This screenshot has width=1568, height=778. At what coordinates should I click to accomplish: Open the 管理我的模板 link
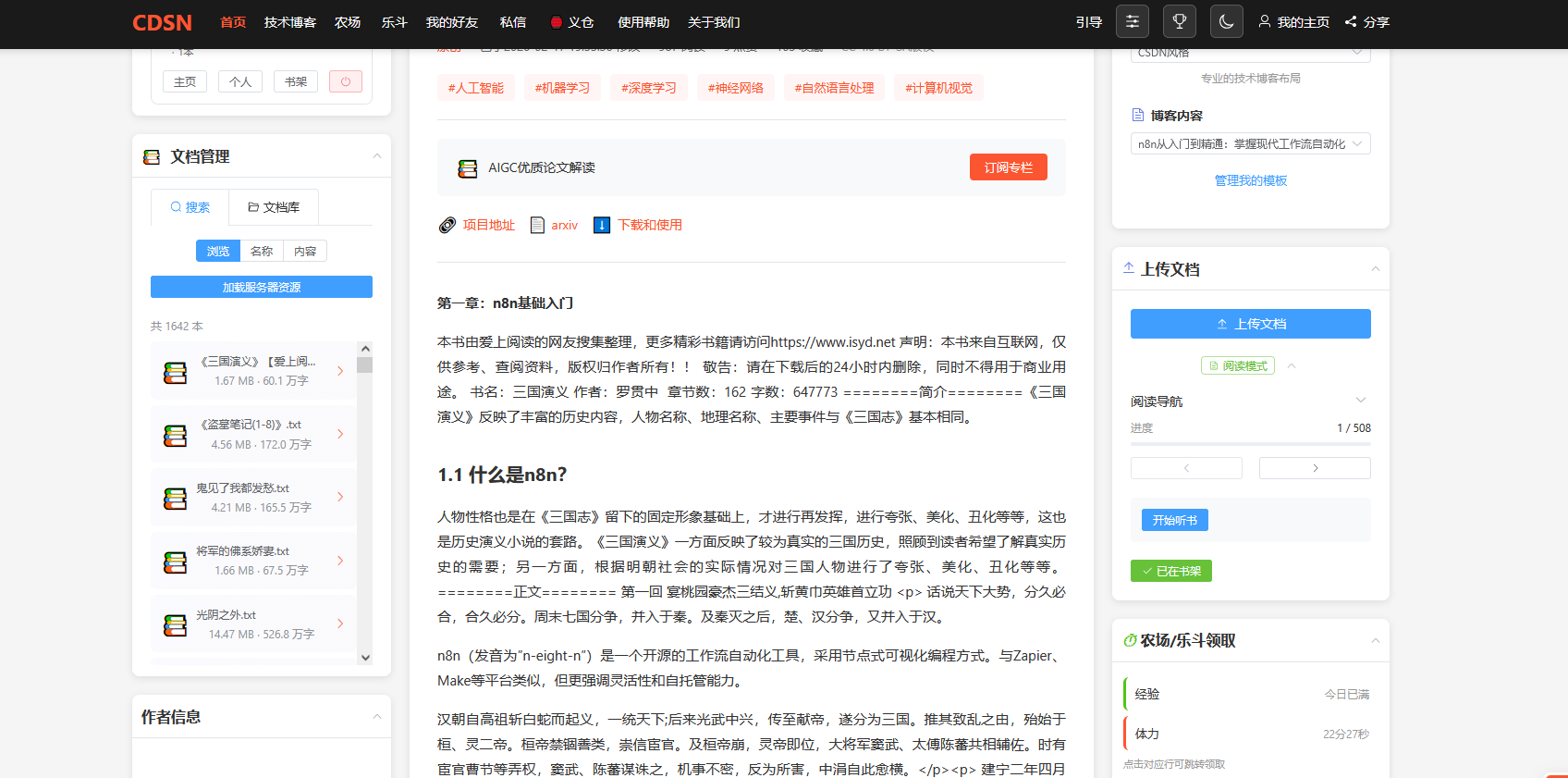point(1251,180)
